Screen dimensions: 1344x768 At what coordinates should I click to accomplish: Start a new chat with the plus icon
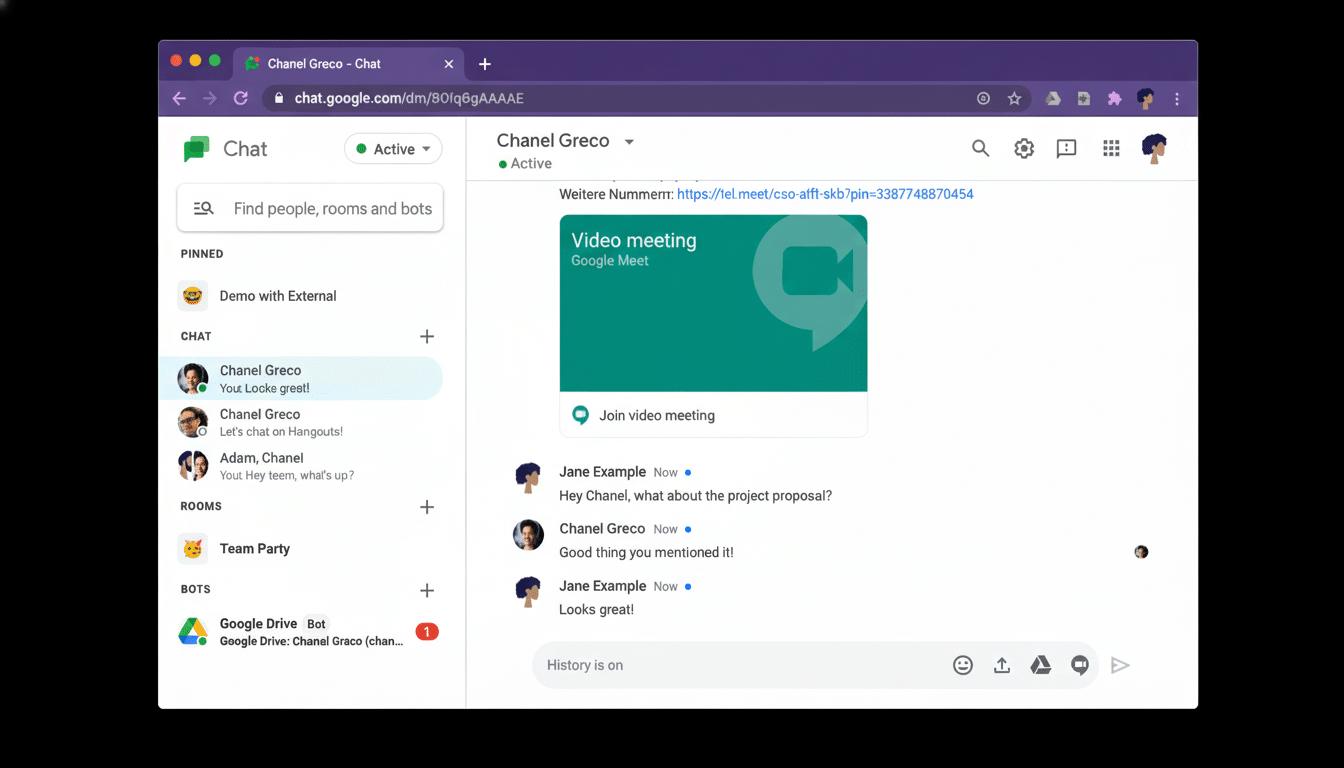pyautogui.click(x=427, y=336)
